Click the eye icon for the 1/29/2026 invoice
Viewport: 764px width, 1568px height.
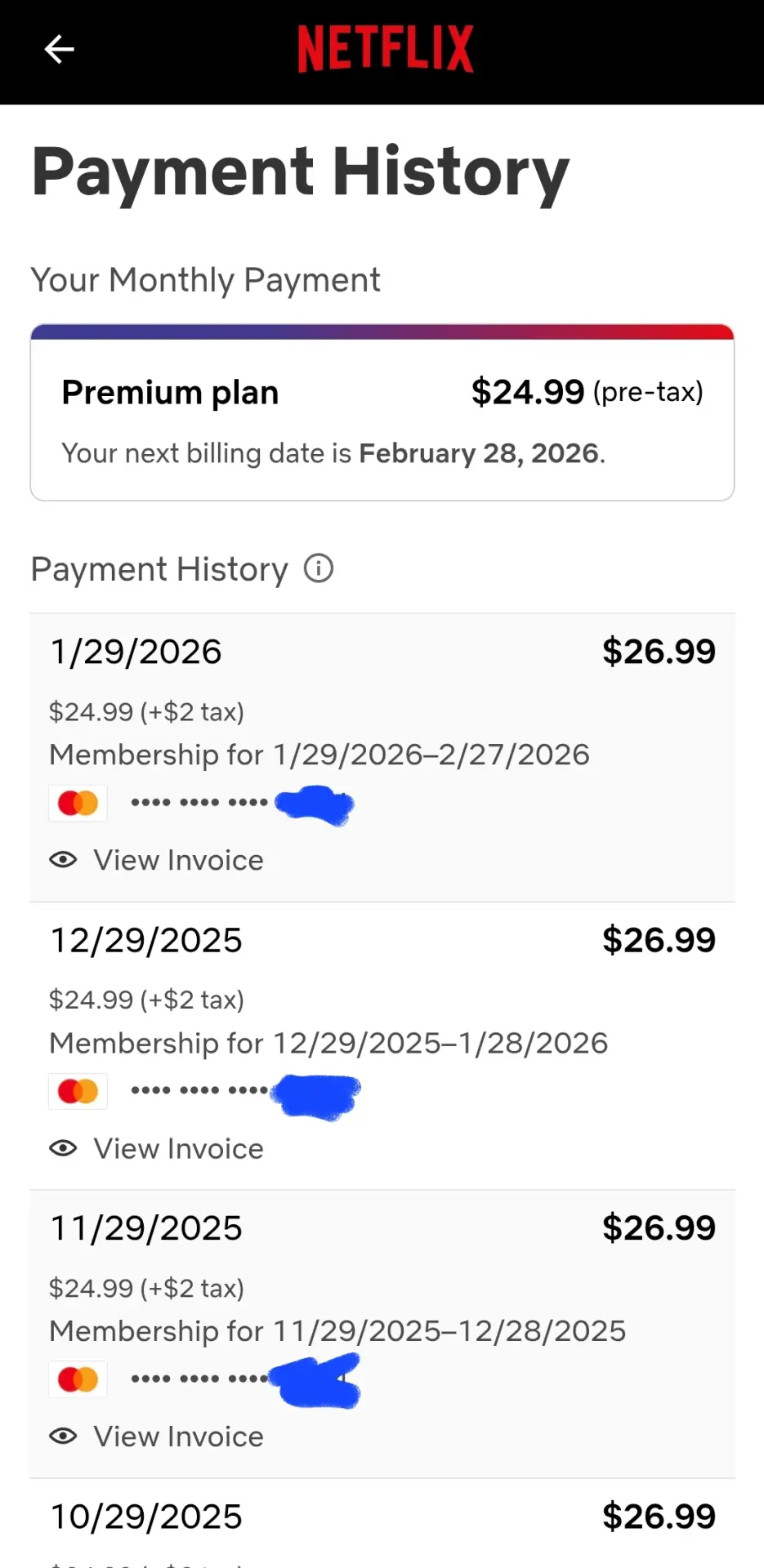coord(63,860)
